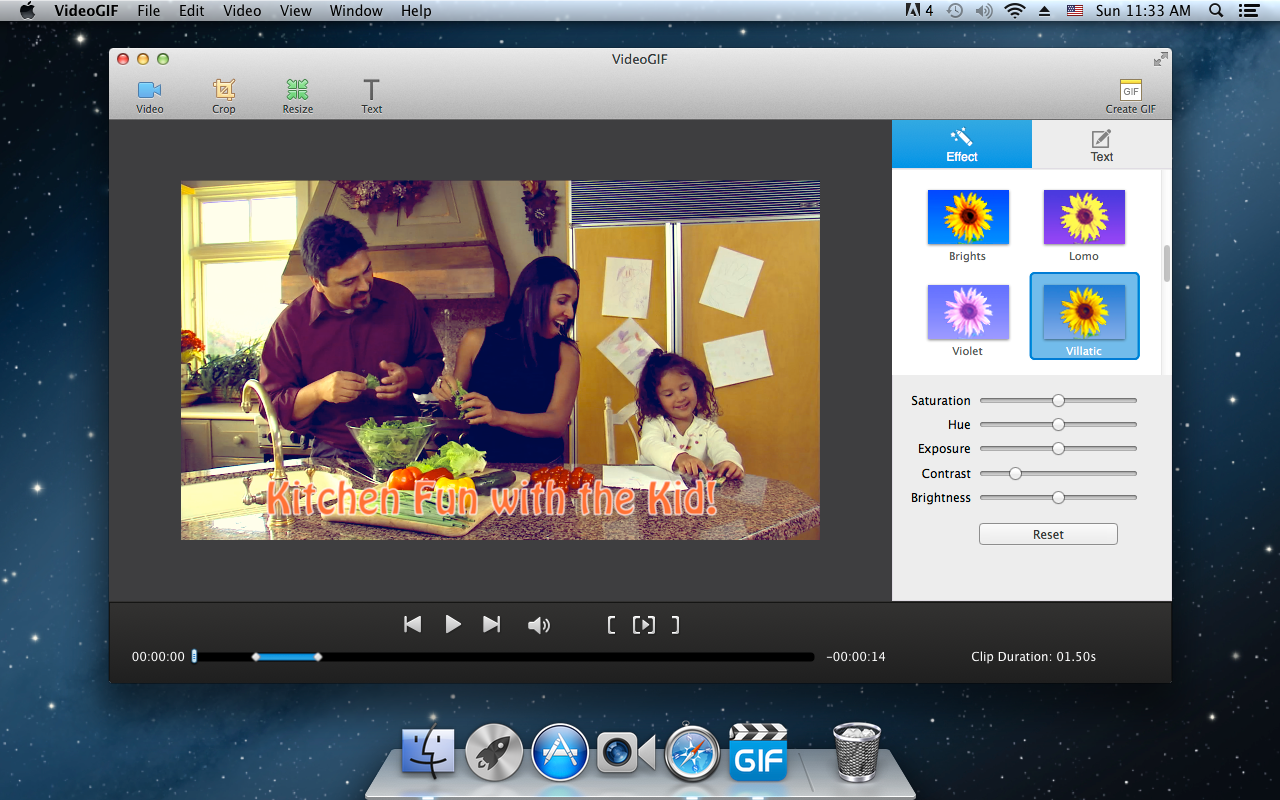Select the Violet effect
Viewport: 1280px width, 800px height.
pos(967,312)
